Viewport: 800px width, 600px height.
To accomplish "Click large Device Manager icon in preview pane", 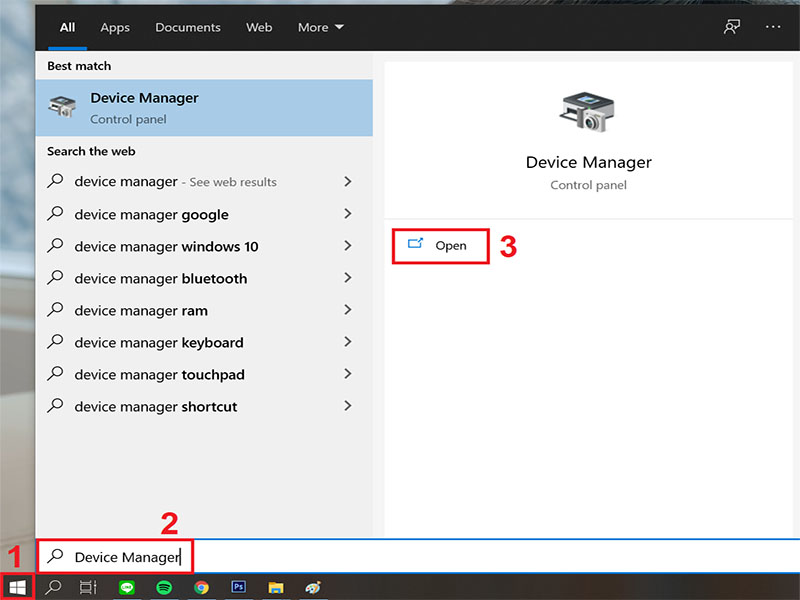I will click(x=587, y=112).
